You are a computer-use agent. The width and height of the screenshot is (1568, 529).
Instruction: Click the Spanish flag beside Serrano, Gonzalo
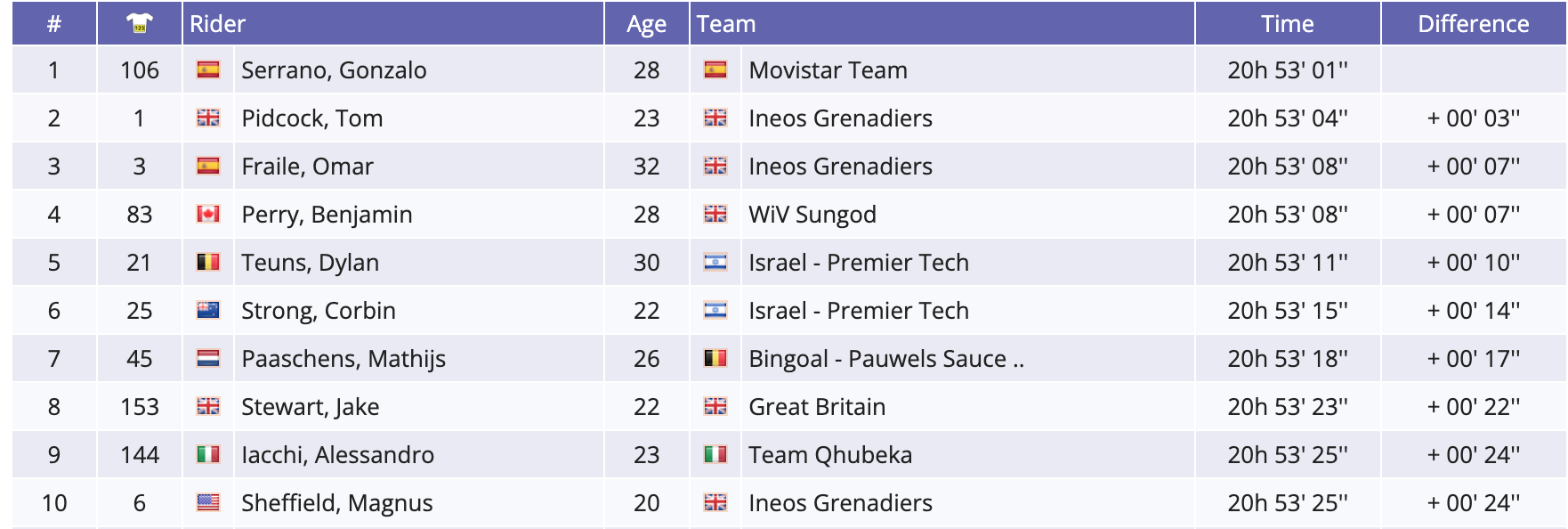click(208, 69)
